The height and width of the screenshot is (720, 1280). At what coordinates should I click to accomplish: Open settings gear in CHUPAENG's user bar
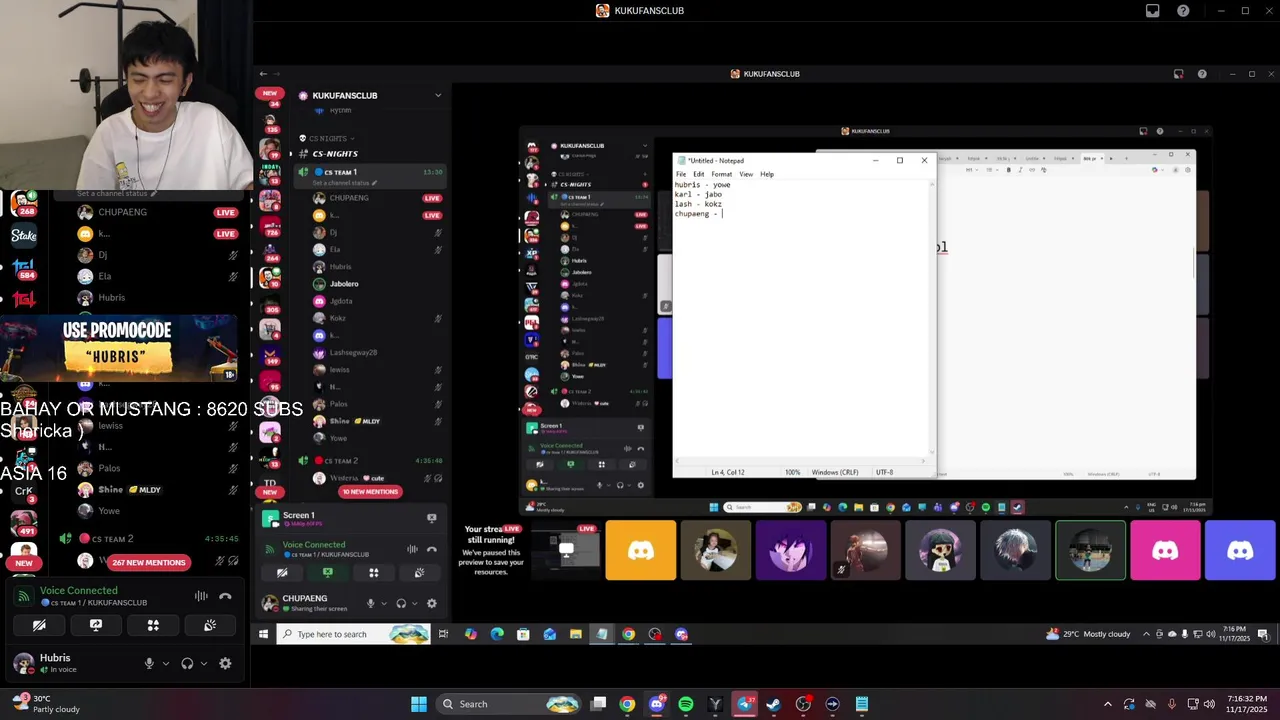[432, 603]
